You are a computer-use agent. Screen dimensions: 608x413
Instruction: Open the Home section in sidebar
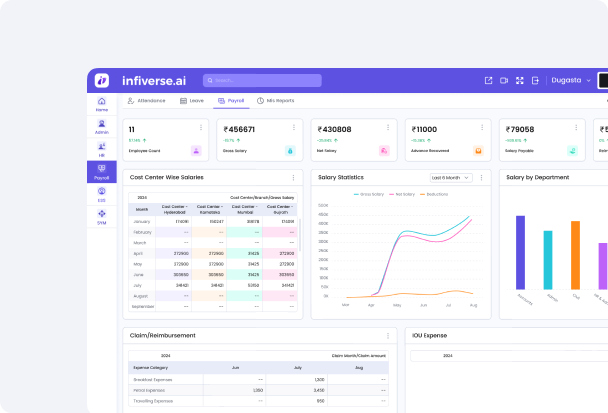(102, 104)
